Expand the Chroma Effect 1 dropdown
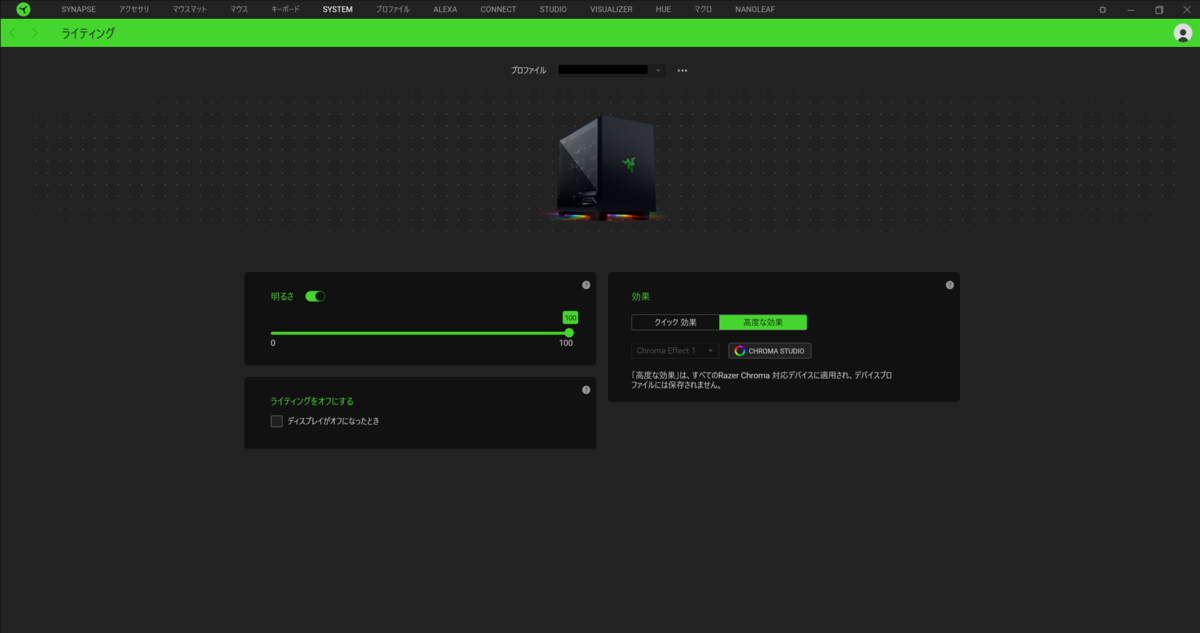 (675, 351)
